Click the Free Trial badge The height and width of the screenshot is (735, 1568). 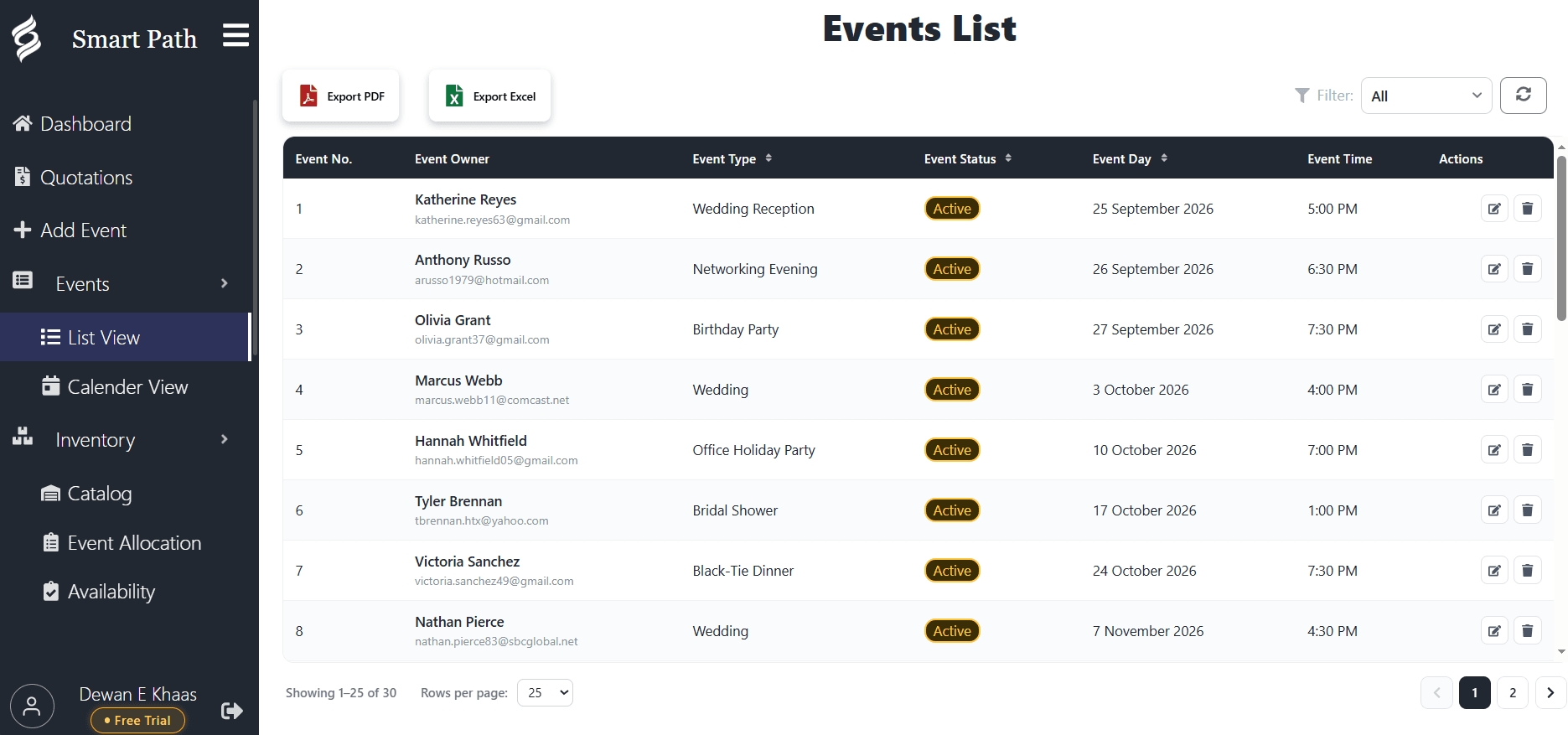[137, 720]
